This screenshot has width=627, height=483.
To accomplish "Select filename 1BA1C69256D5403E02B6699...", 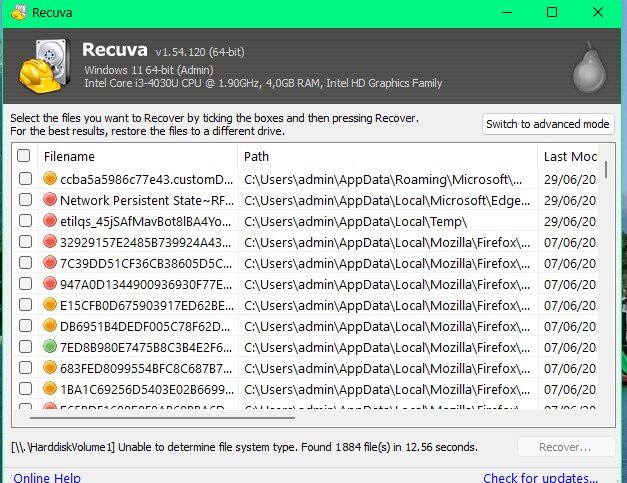I will pos(147,389).
